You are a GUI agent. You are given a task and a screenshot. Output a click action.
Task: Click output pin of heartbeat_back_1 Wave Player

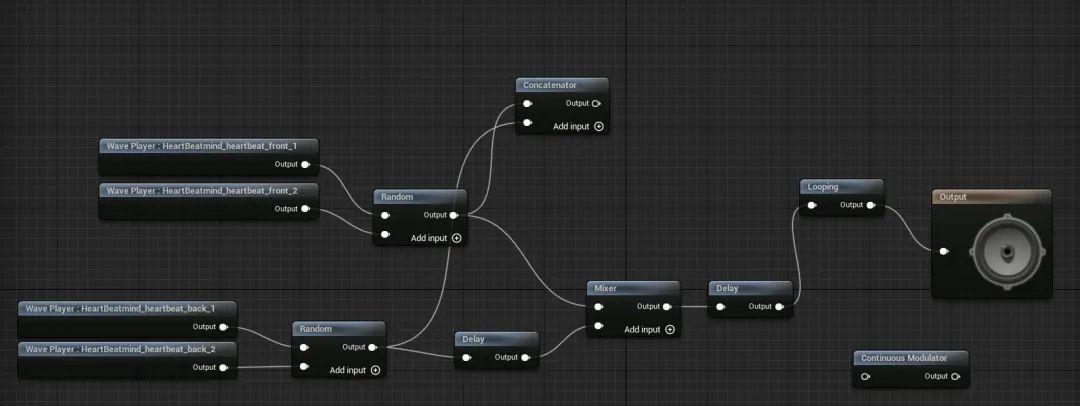tap(224, 327)
